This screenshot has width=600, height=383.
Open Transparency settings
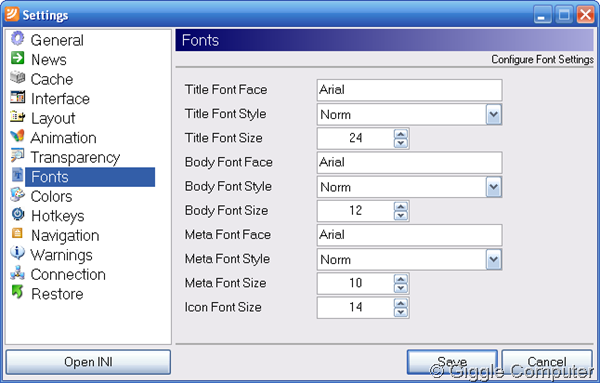click(x=75, y=157)
